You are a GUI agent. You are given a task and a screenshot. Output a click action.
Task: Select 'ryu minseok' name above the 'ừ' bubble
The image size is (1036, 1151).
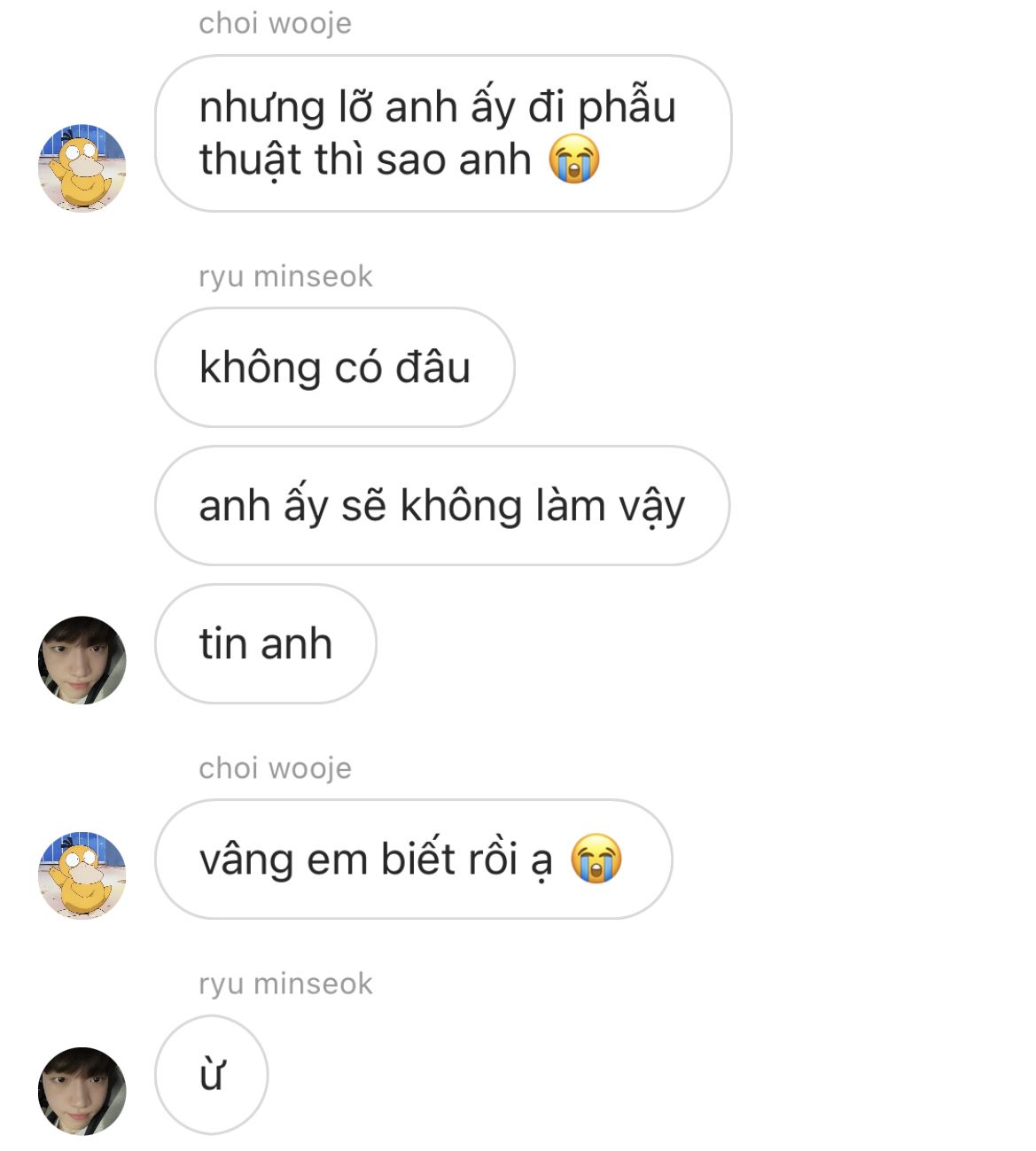285,984
